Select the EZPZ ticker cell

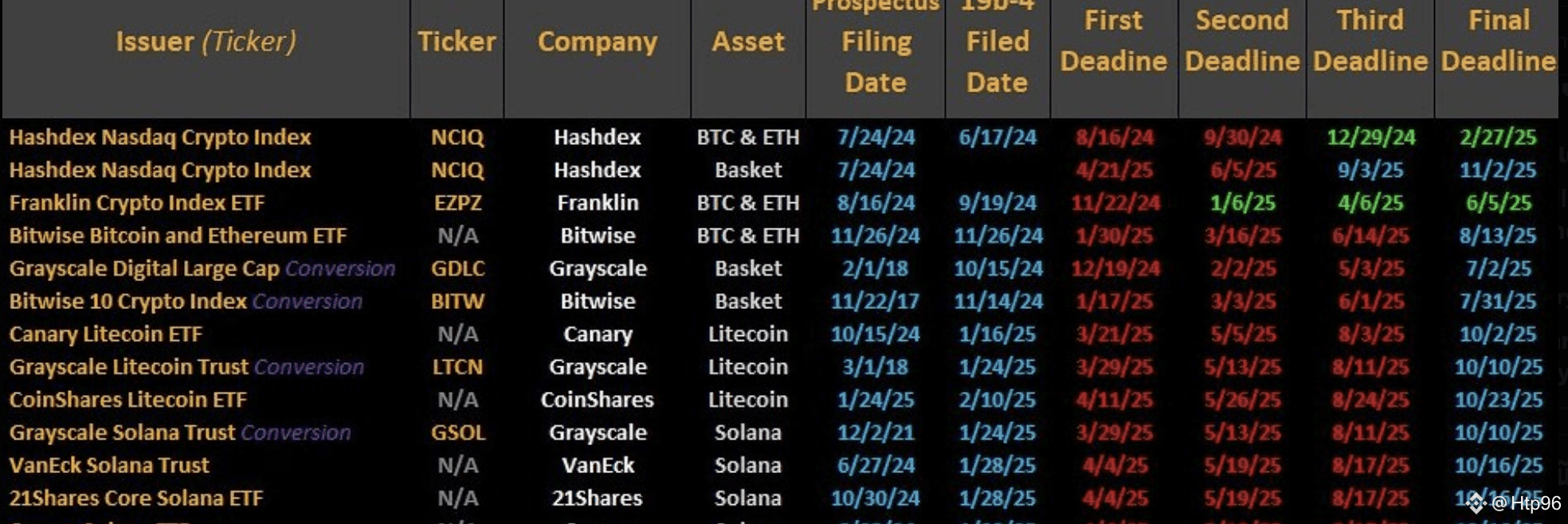(457, 203)
